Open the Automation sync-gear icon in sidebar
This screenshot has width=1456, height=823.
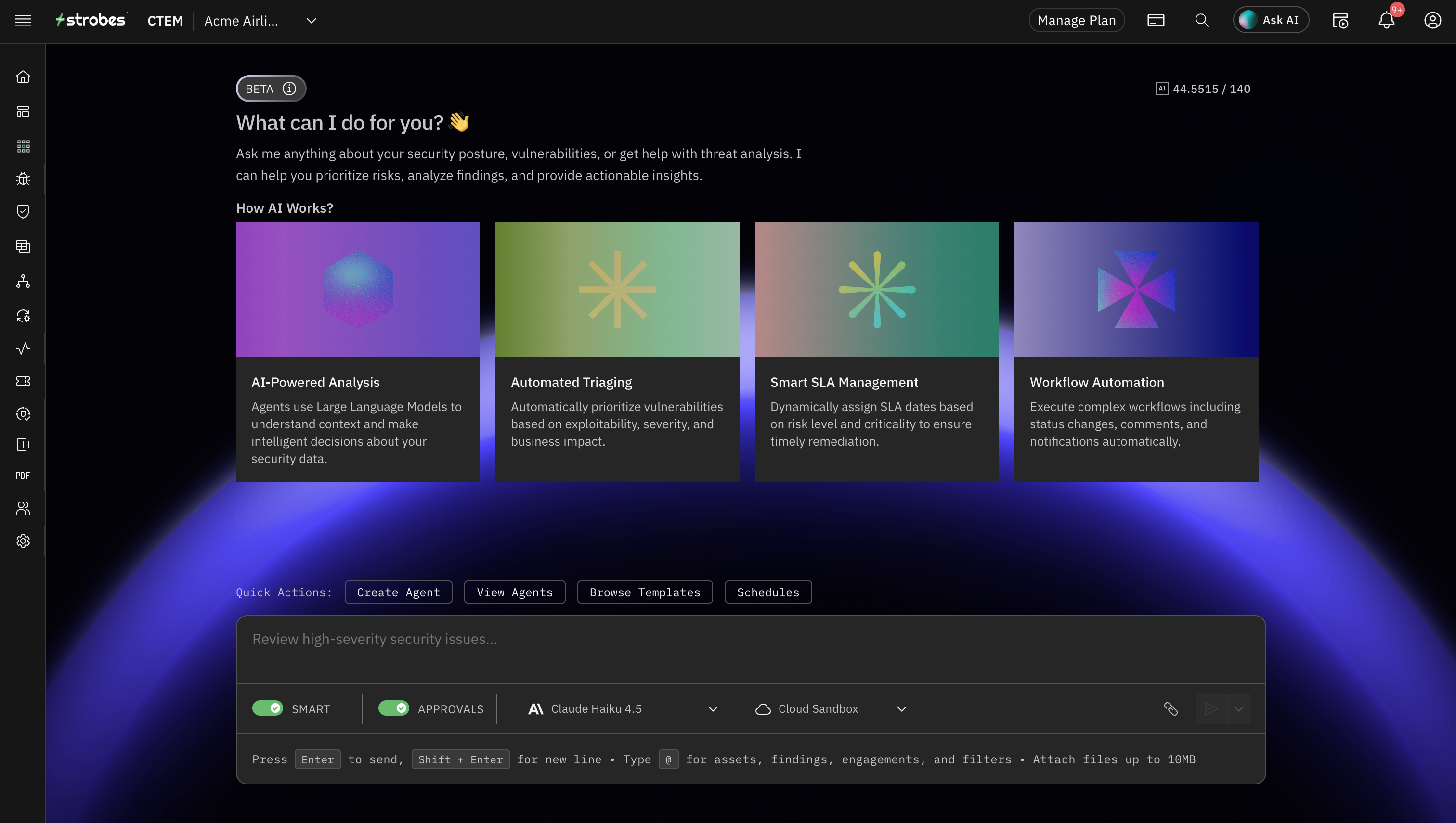(x=23, y=316)
